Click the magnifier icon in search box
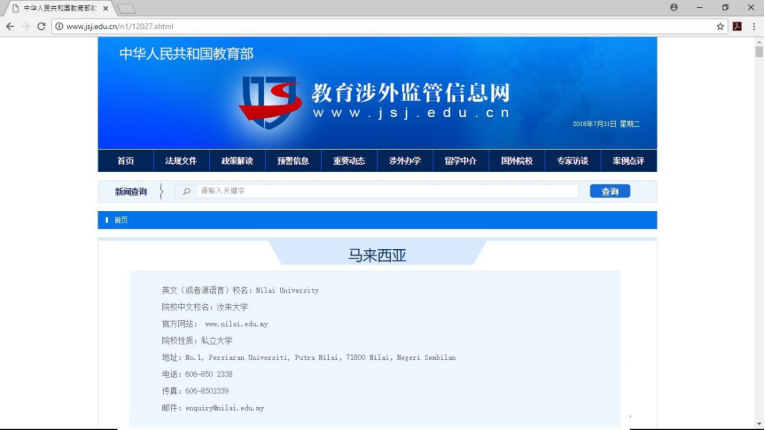Viewport: 765px width, 430px height. [x=186, y=191]
